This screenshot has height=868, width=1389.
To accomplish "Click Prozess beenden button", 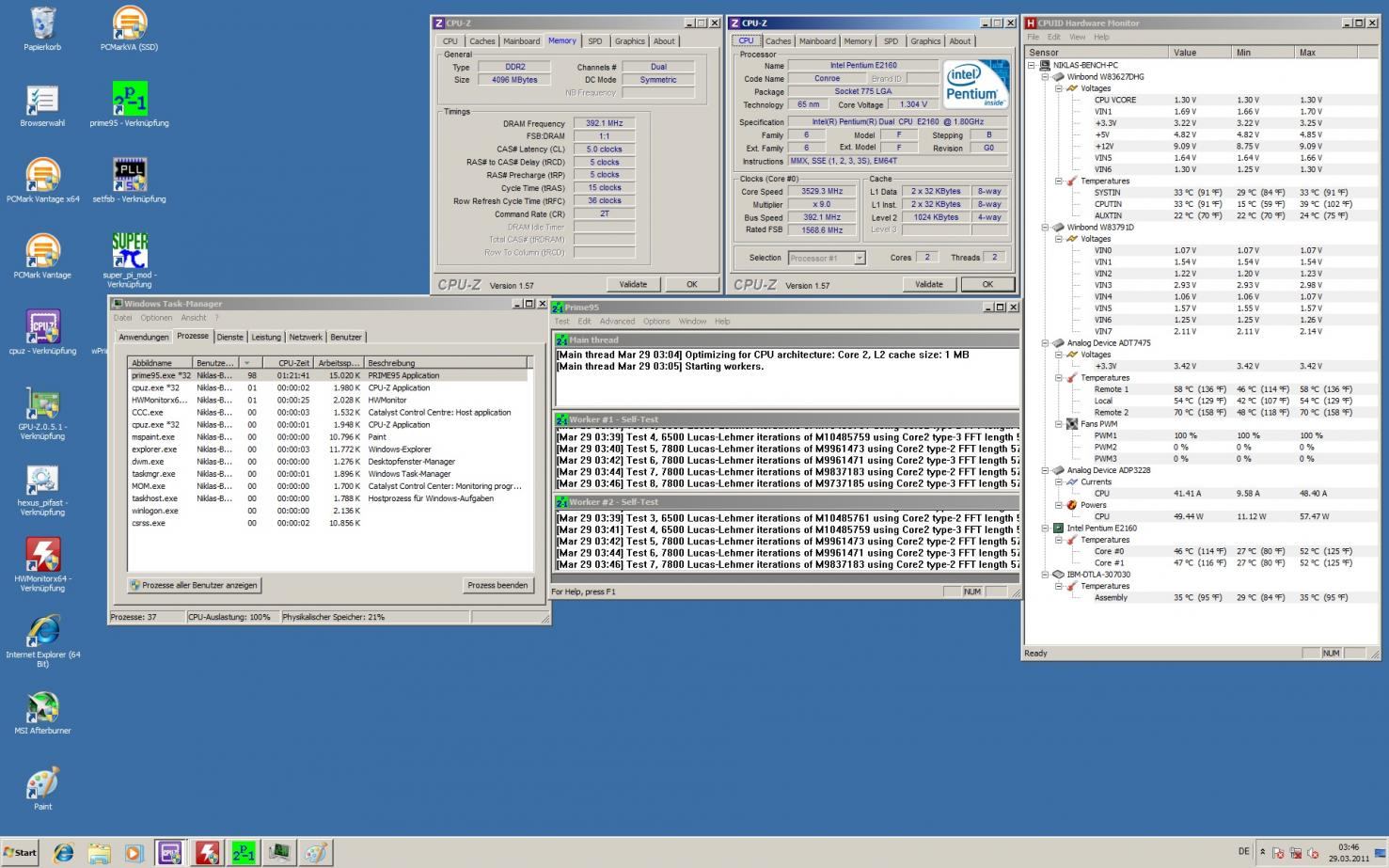I will (497, 585).
